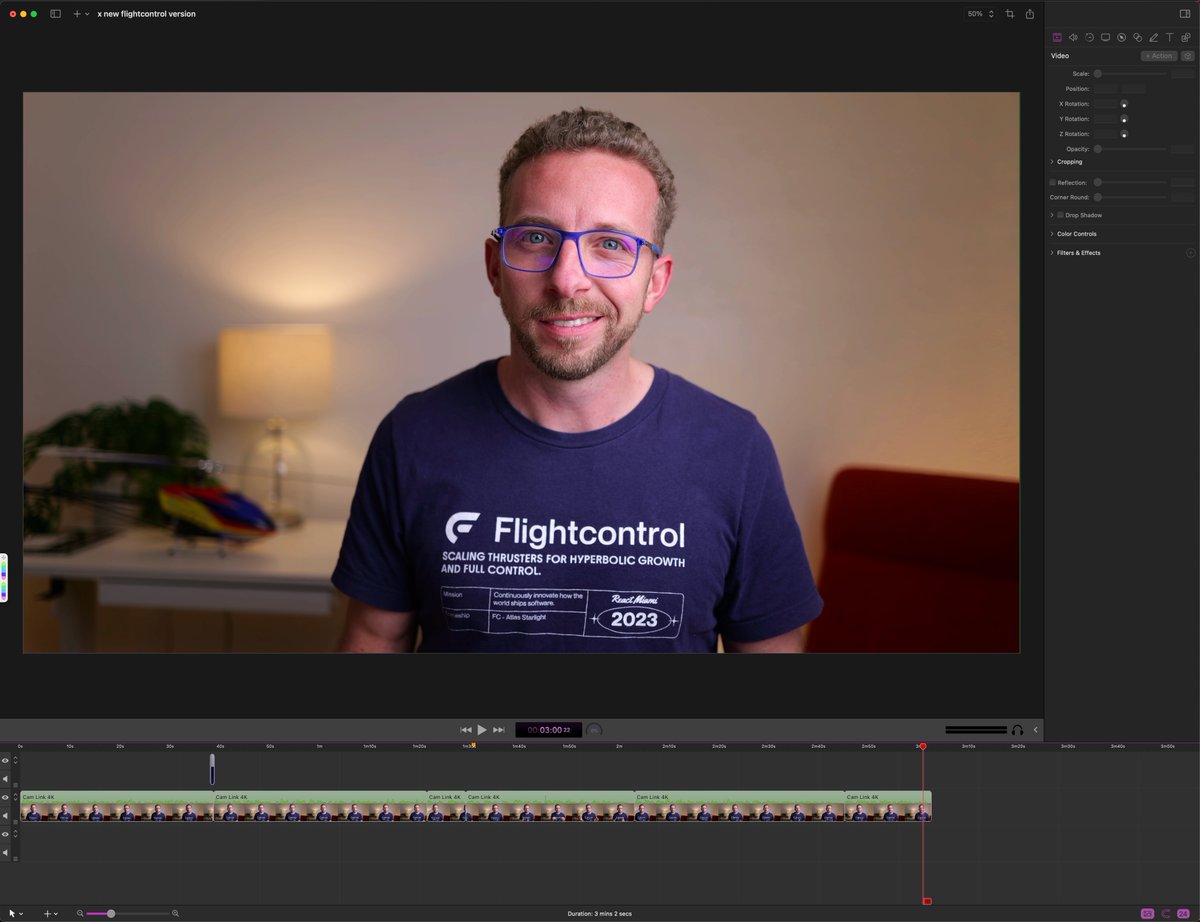Image resolution: width=1200 pixels, height=922 pixels.
Task: Click the Z Rotation dial
Action: (x=1124, y=134)
